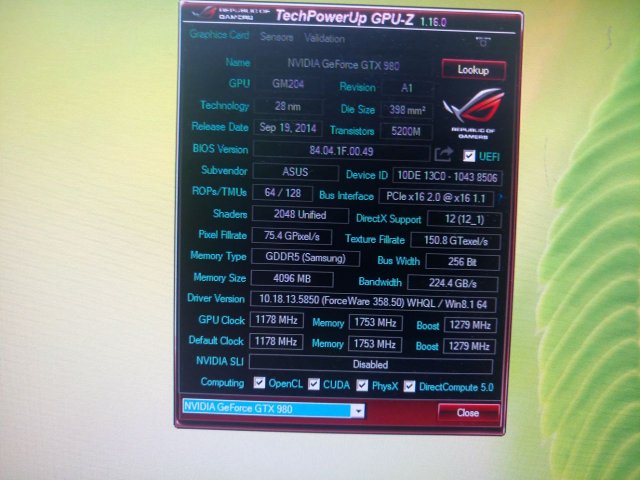The height and width of the screenshot is (480, 640).
Task: Click the ROPs/TMUs field 64 / 128
Action: pyautogui.click(x=282, y=193)
